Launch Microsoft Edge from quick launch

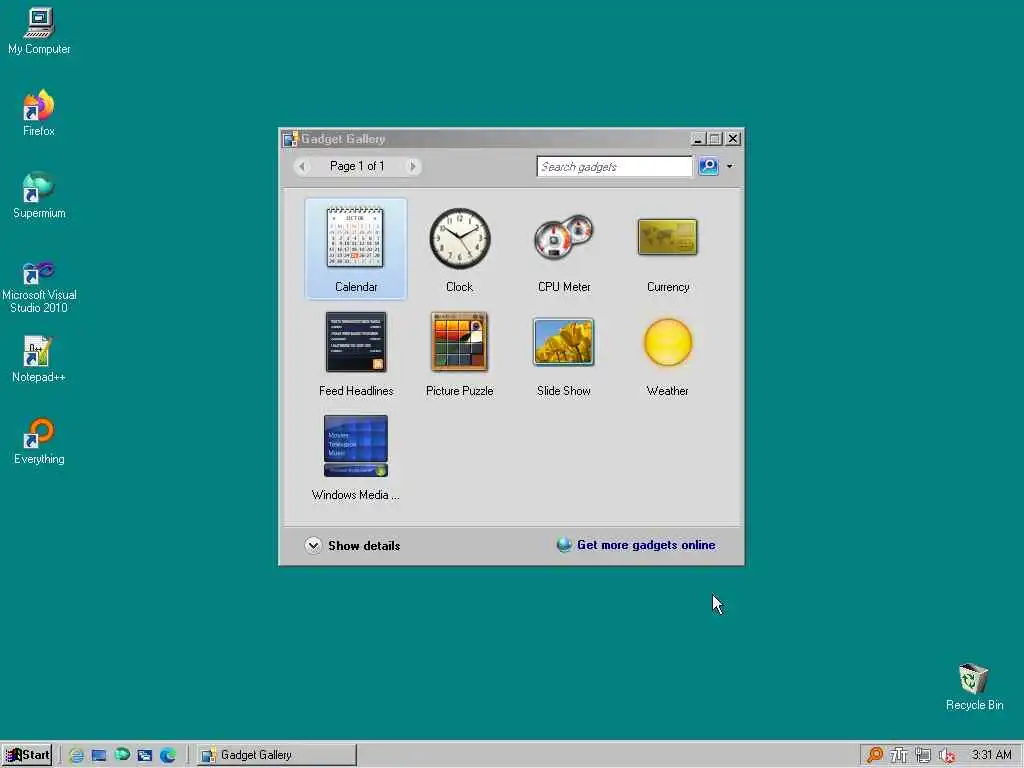pos(168,755)
